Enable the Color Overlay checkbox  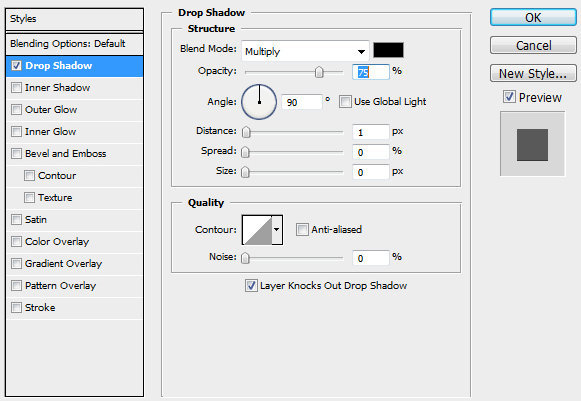pyautogui.click(x=16, y=241)
